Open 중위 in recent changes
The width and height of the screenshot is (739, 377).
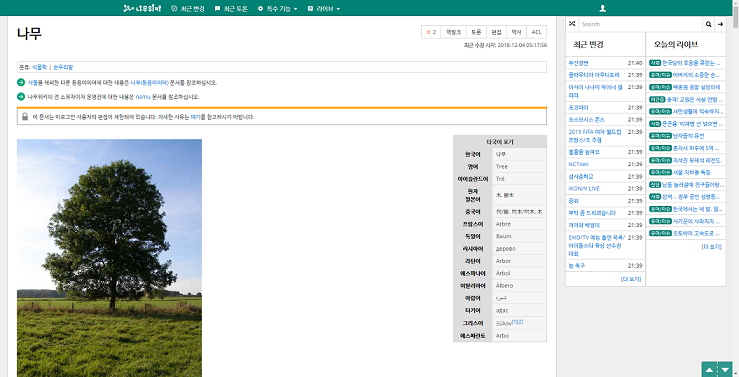(573, 201)
